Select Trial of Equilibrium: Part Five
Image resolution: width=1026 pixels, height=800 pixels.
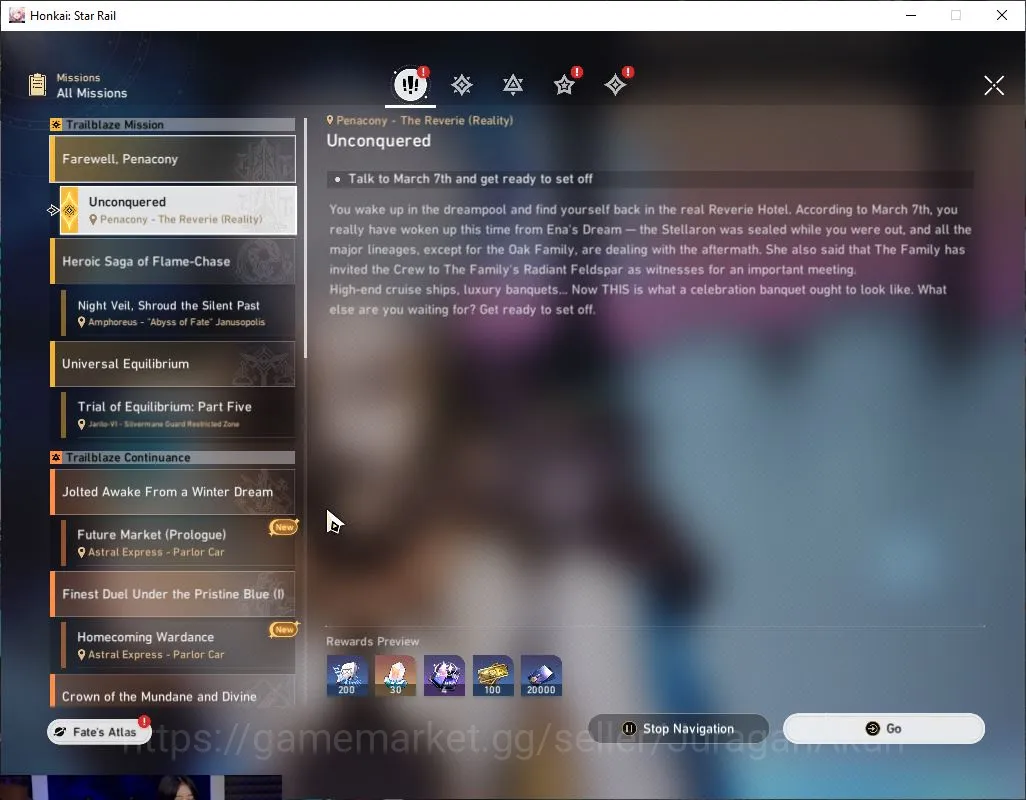pyautogui.click(x=178, y=415)
